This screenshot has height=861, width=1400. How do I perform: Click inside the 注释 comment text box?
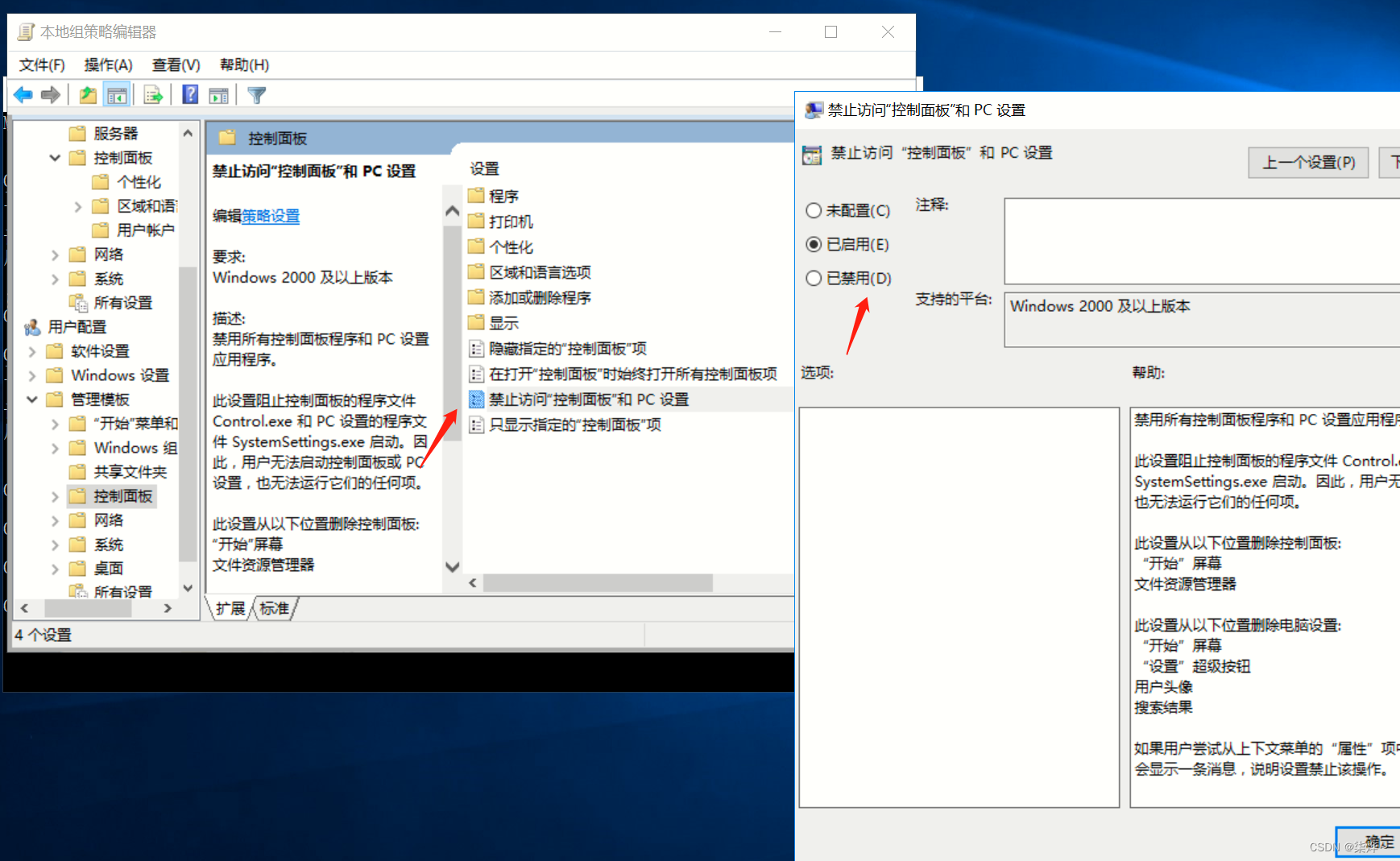(x=1201, y=240)
